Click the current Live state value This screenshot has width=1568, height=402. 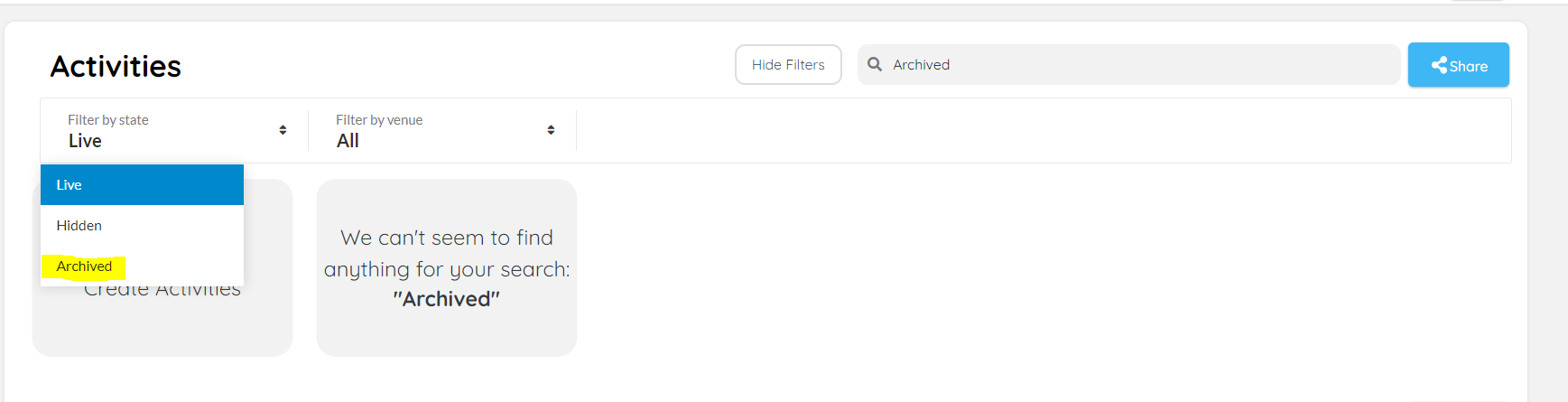(85, 141)
